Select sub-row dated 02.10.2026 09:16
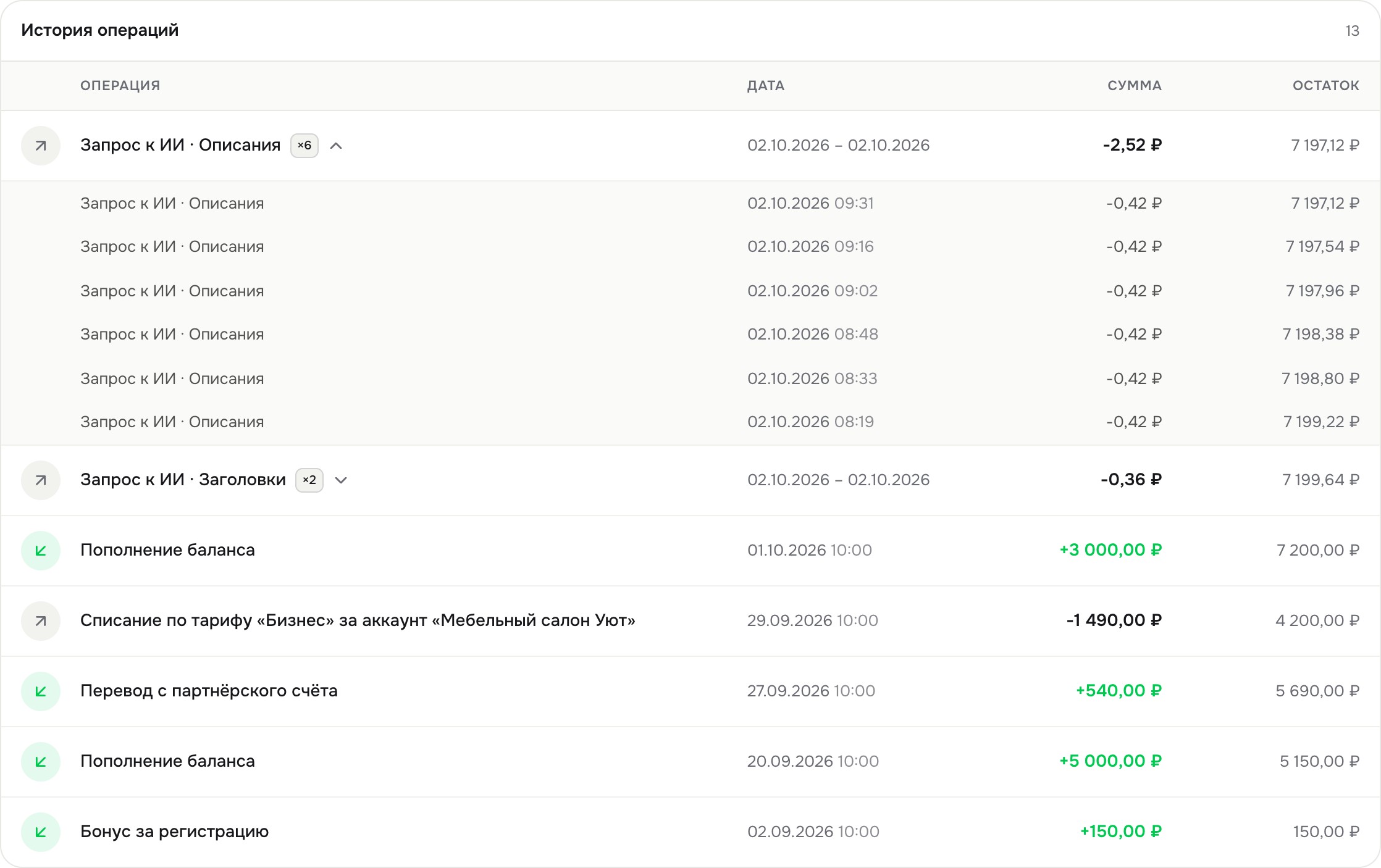Image resolution: width=1381 pixels, height=868 pixels. pos(690,246)
